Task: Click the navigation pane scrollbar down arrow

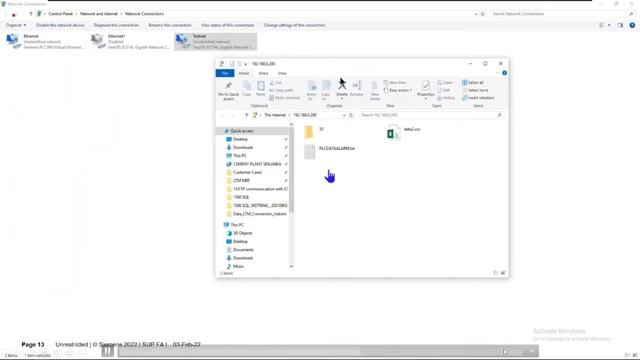Action: point(291,267)
